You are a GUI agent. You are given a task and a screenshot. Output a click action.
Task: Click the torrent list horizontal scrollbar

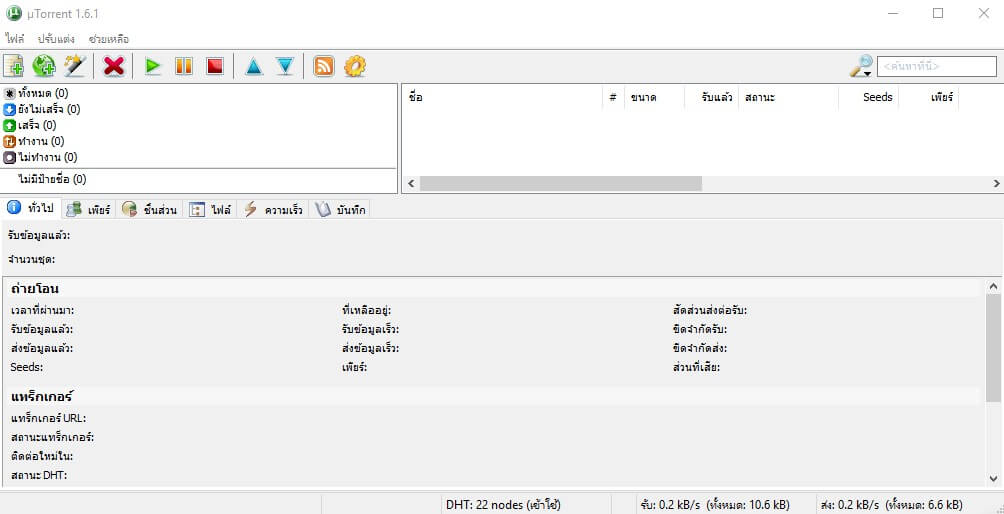(x=560, y=184)
